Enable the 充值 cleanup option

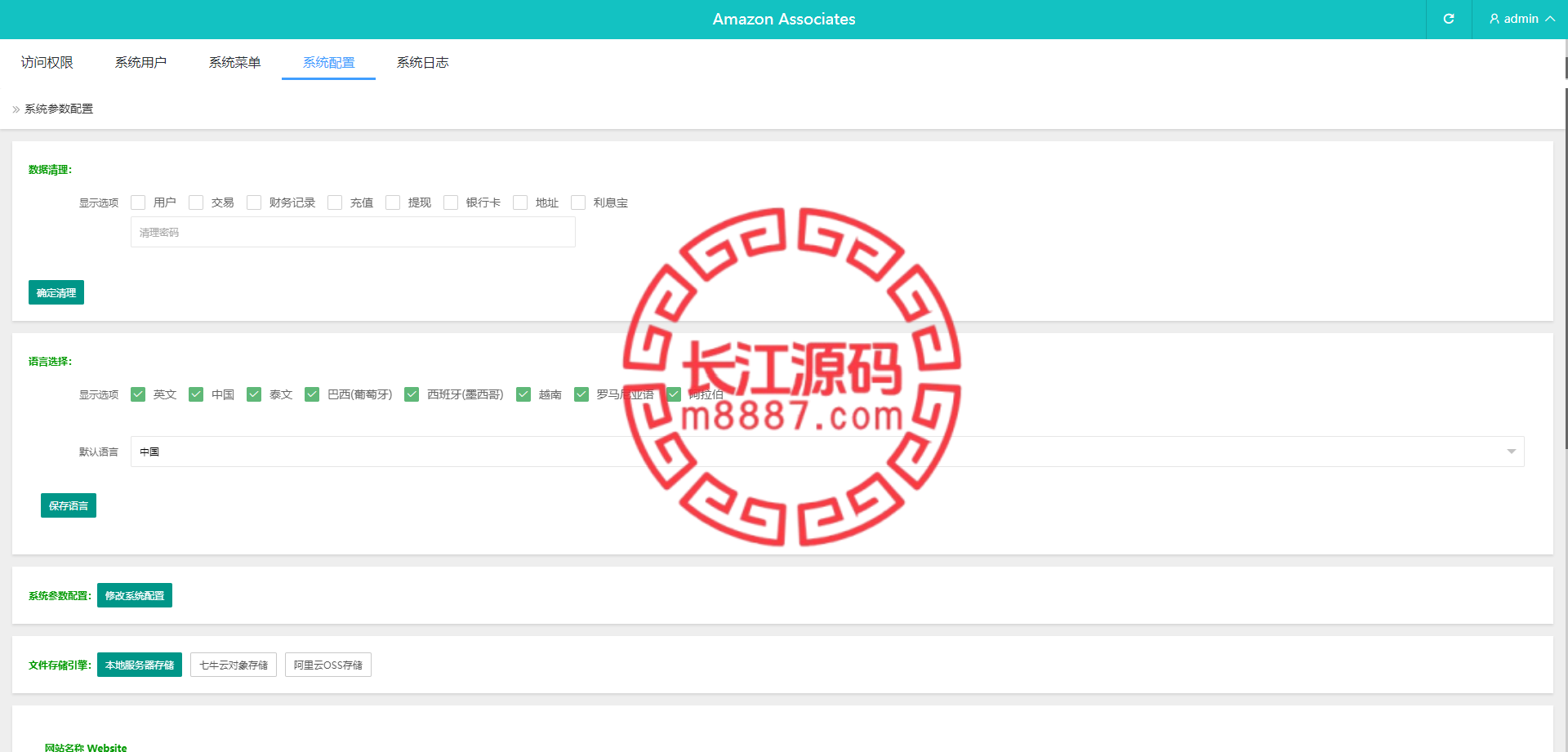coord(335,202)
